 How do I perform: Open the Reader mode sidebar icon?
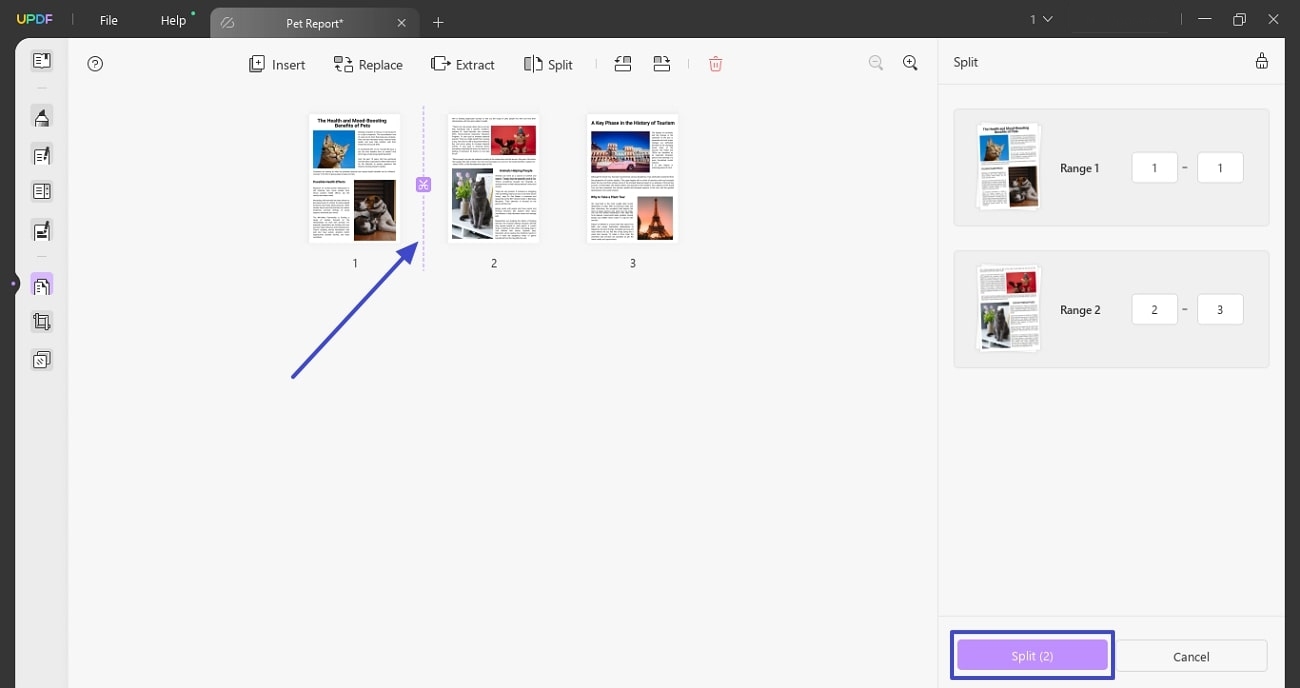[x=41, y=61]
